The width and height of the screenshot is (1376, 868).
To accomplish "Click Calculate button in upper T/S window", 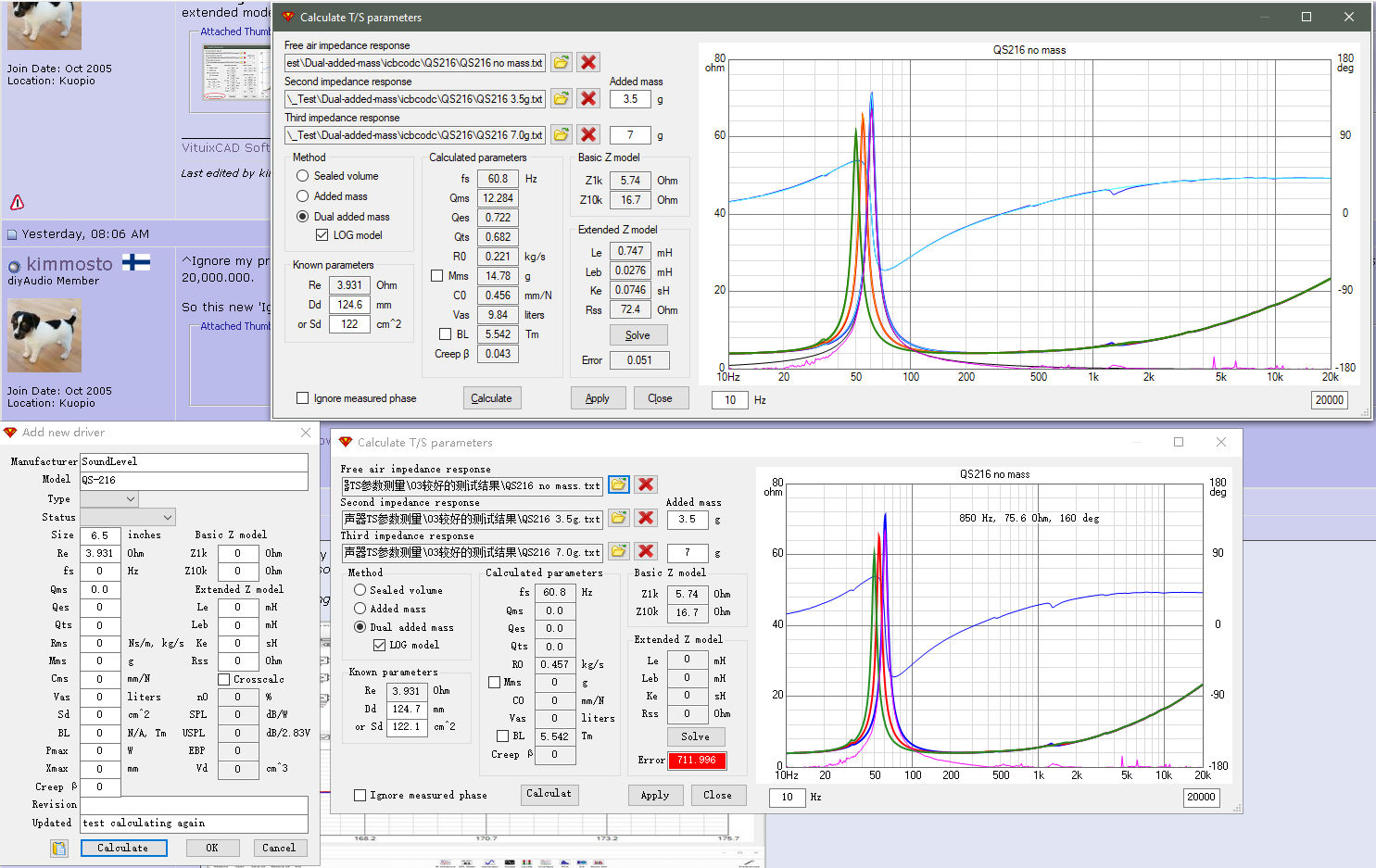I will pos(491,398).
